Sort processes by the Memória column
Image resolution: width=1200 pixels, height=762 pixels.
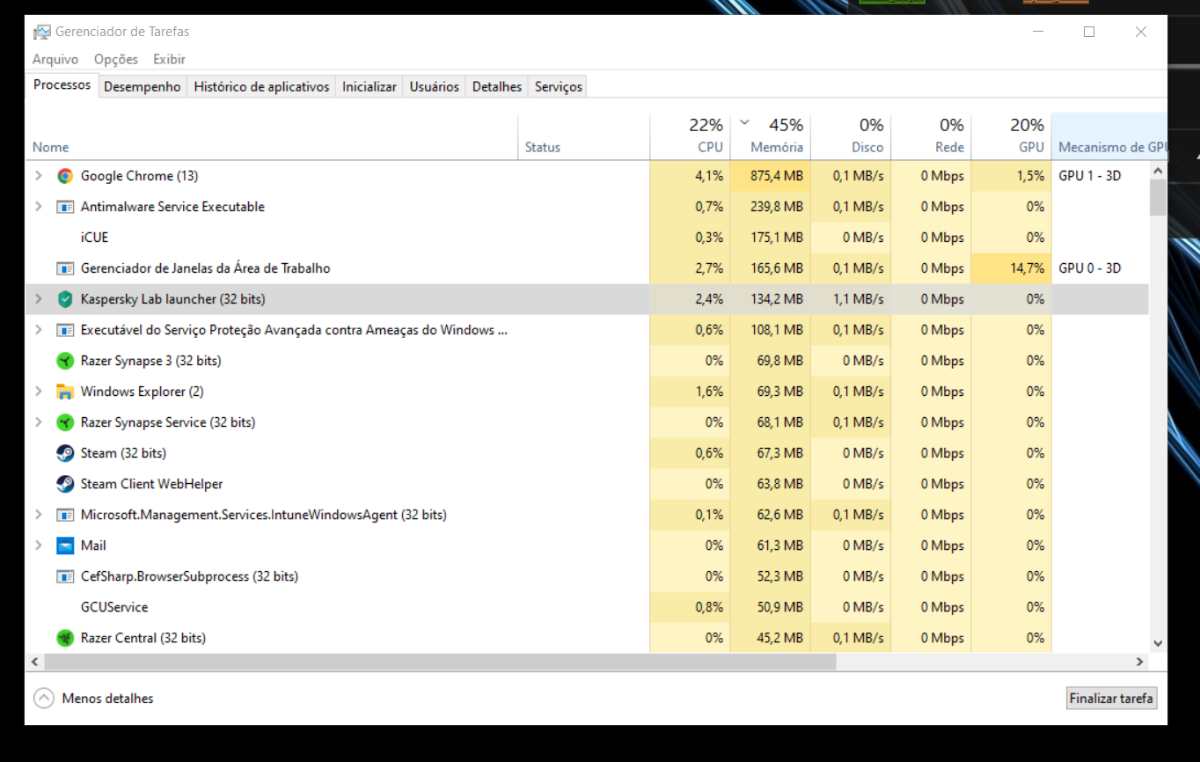(777, 147)
